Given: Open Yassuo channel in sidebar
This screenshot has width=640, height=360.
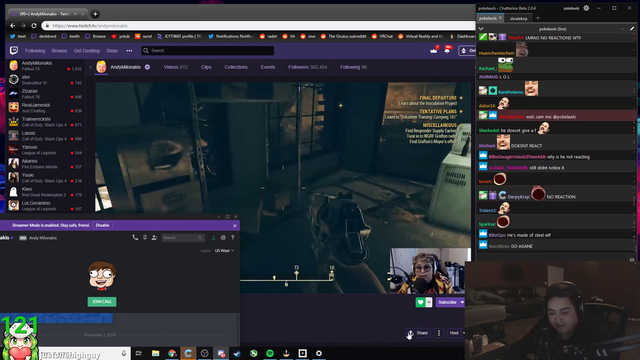Looking at the screenshot, I should (x=46, y=150).
